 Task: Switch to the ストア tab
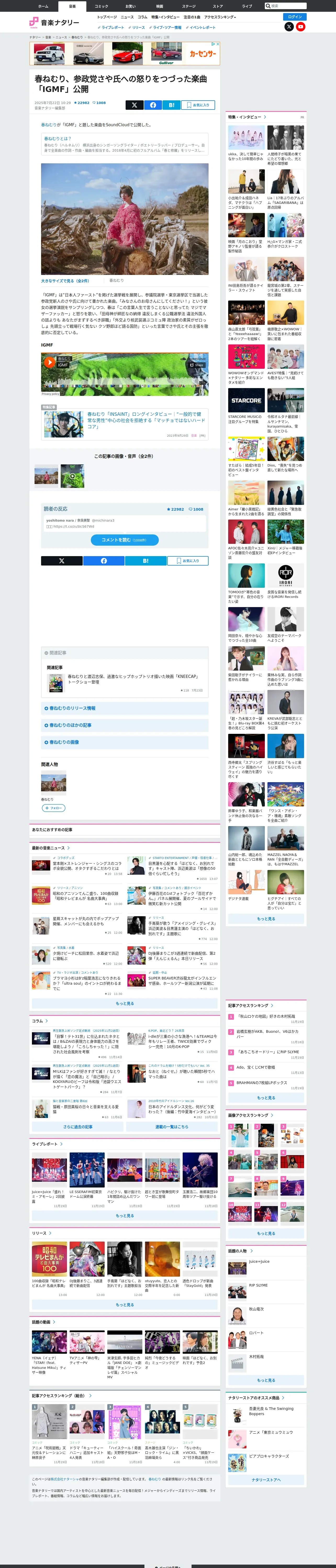point(218,6)
